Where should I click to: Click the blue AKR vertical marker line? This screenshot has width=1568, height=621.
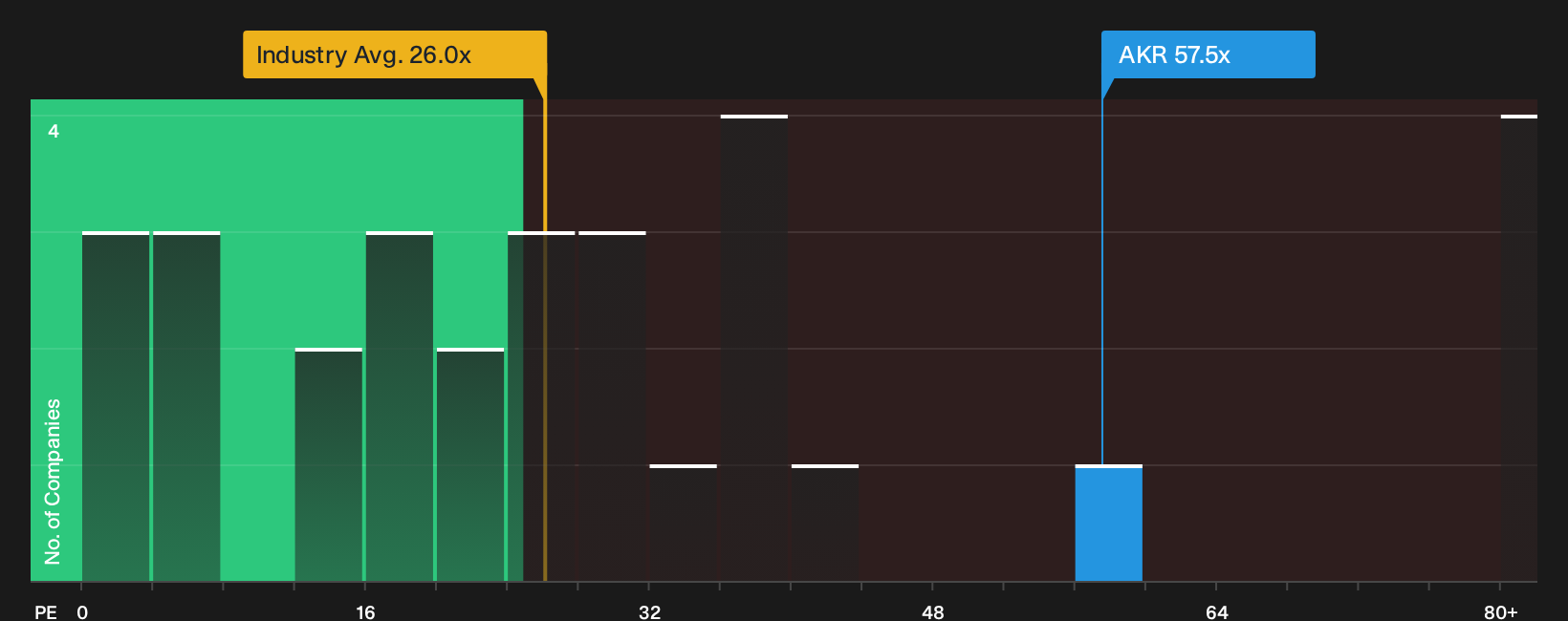tap(1102, 282)
